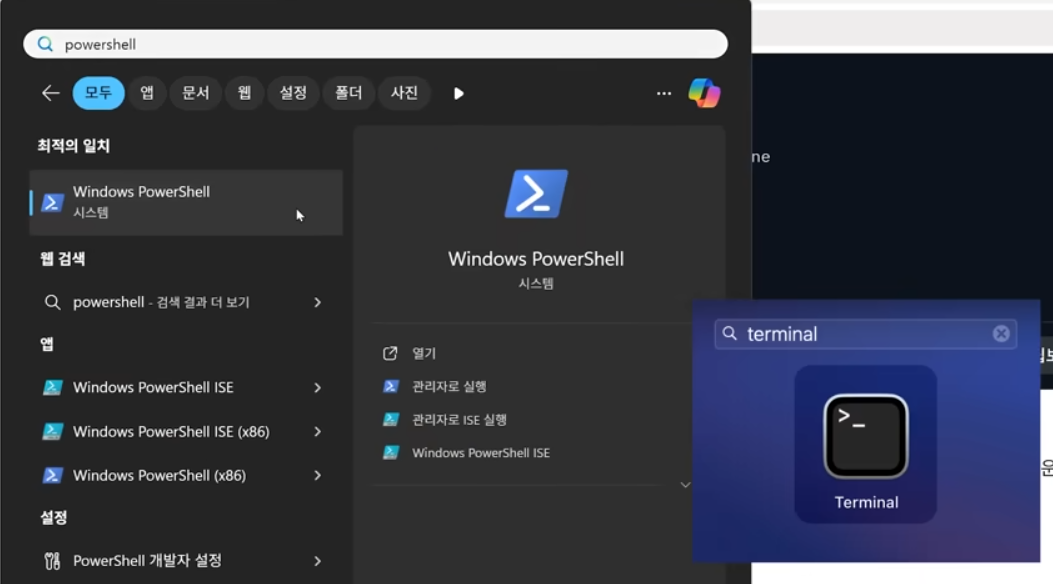This screenshot has width=1053, height=584.
Task: Clear the terminal search text
Action: (x=1001, y=334)
